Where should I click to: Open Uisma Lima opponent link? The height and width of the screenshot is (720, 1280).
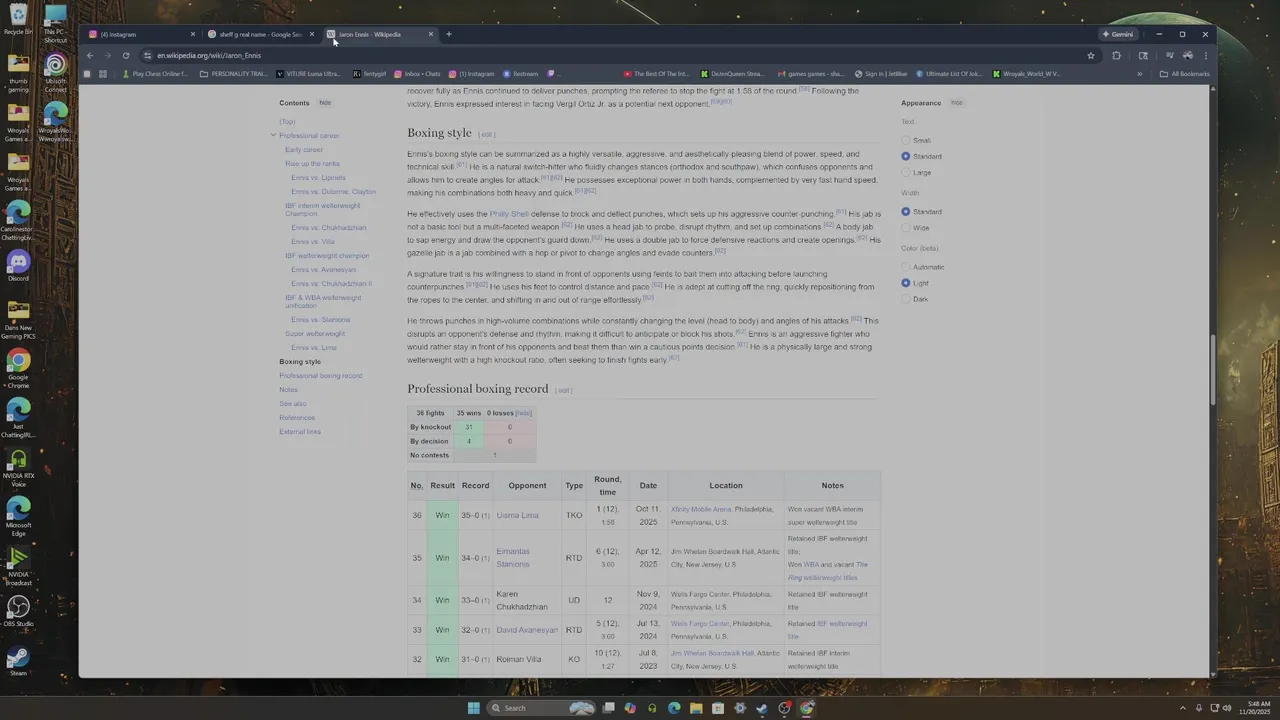517,515
